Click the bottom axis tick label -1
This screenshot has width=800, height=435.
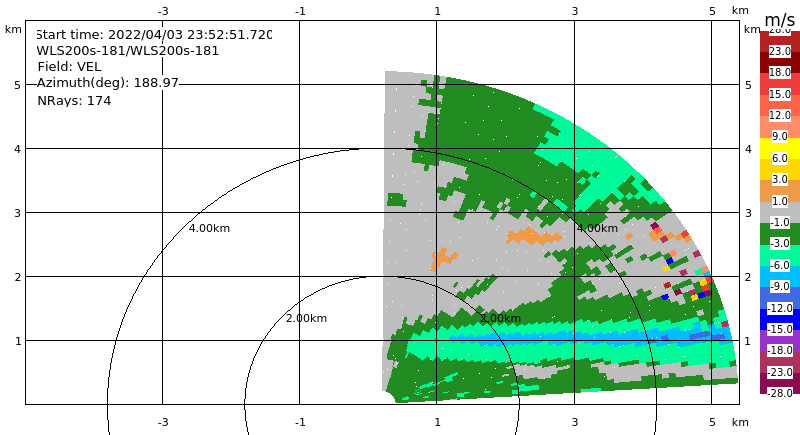click(x=300, y=422)
